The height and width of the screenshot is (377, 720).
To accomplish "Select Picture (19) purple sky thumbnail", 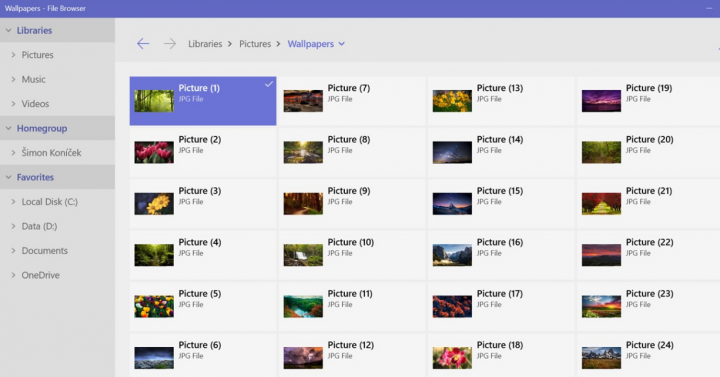I will [x=602, y=101].
